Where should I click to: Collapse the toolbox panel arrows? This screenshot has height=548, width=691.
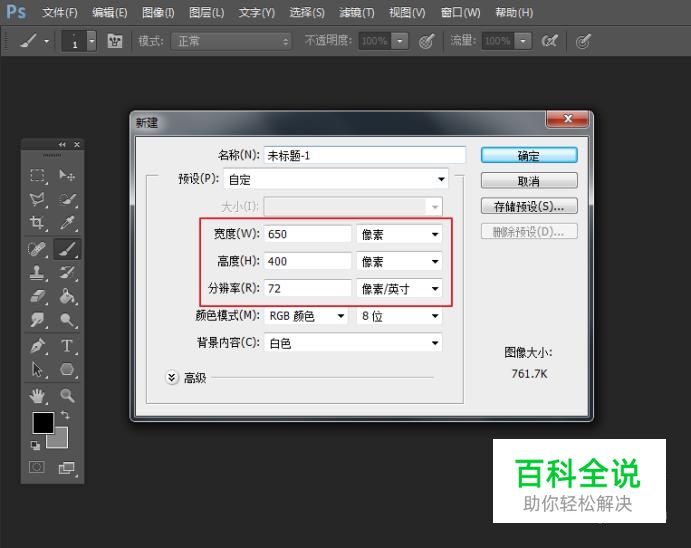tap(62, 144)
